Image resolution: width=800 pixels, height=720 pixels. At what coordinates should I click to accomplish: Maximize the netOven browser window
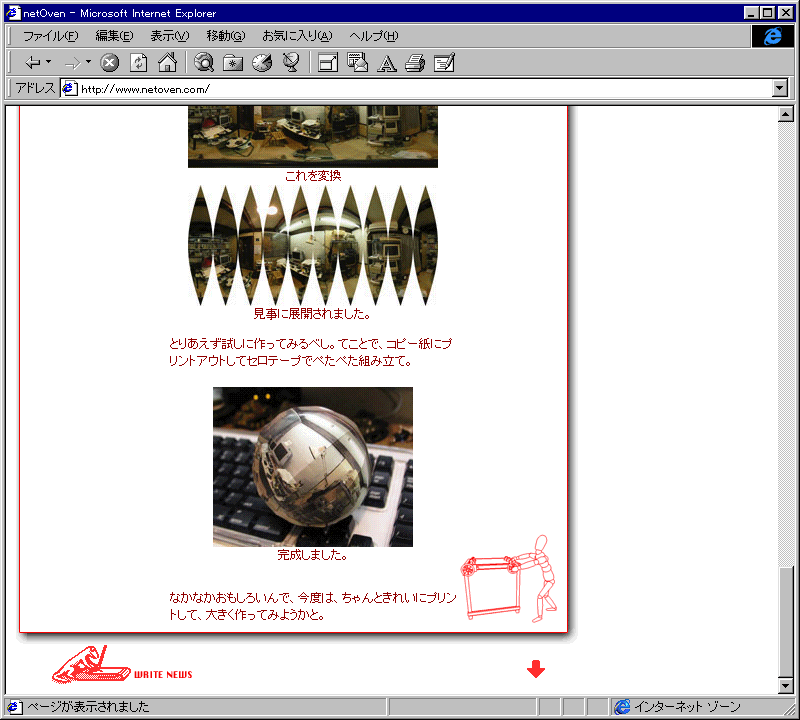(767, 13)
